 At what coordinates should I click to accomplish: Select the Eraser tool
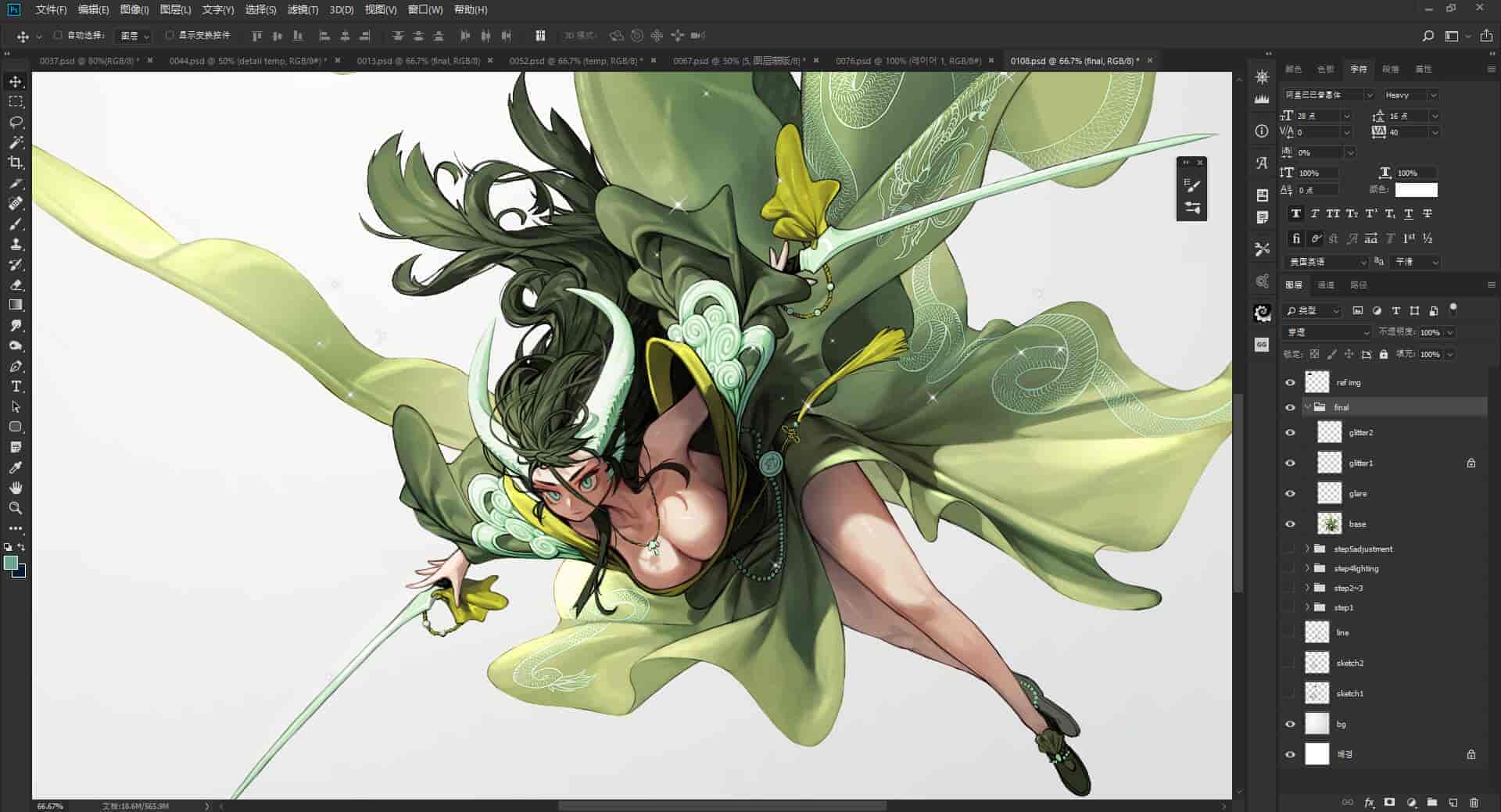click(16, 284)
